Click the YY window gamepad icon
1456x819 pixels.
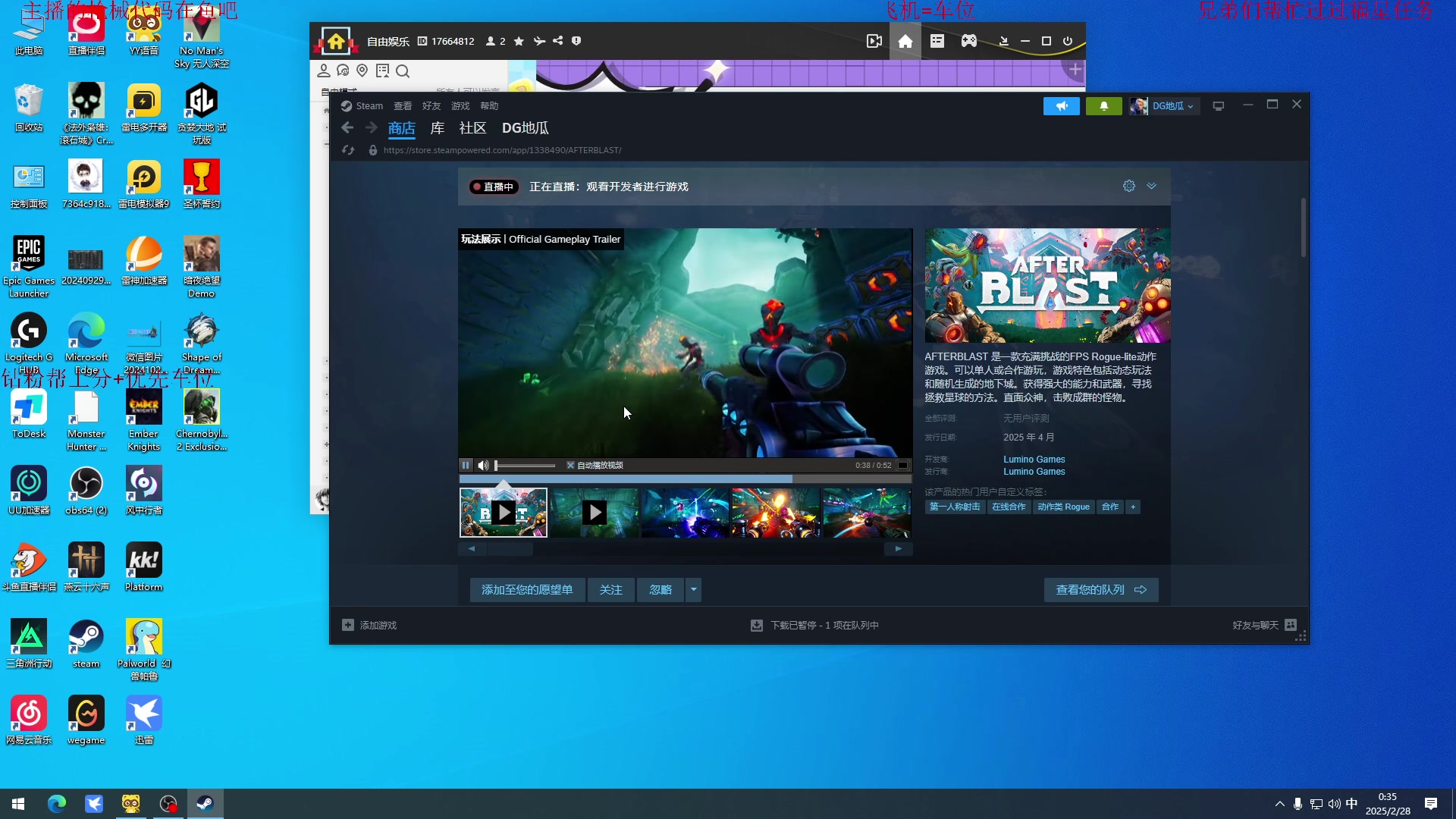tap(968, 41)
